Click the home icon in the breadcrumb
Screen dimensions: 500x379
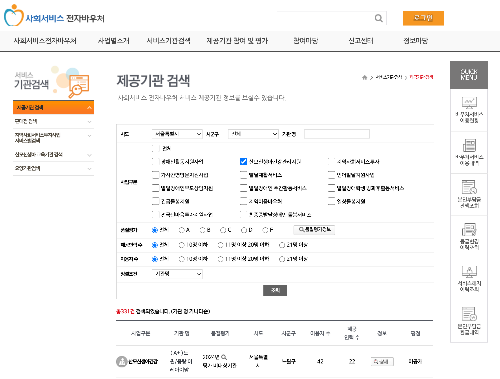pos(364,77)
